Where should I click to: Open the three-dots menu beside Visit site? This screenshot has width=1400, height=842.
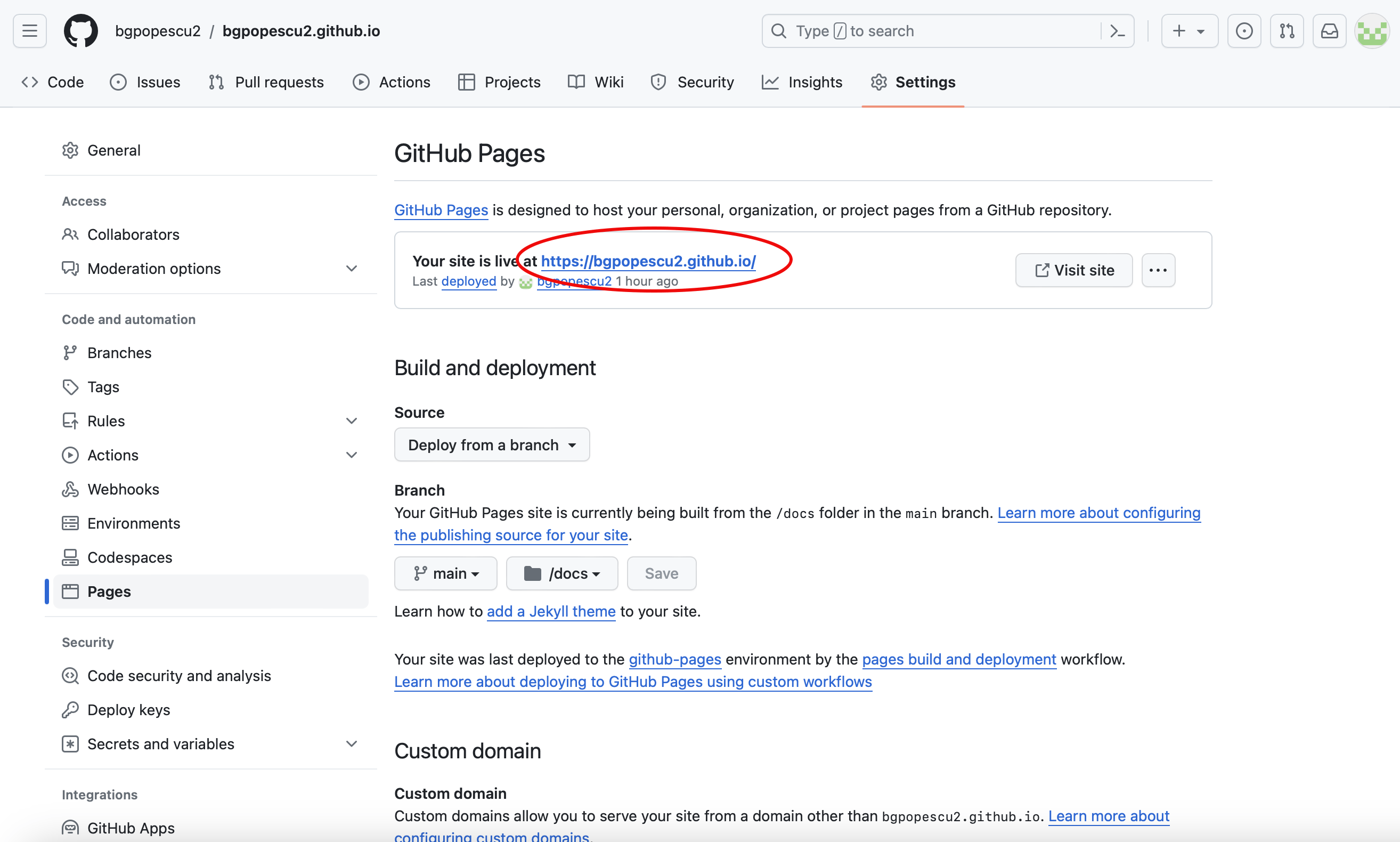point(1158,270)
